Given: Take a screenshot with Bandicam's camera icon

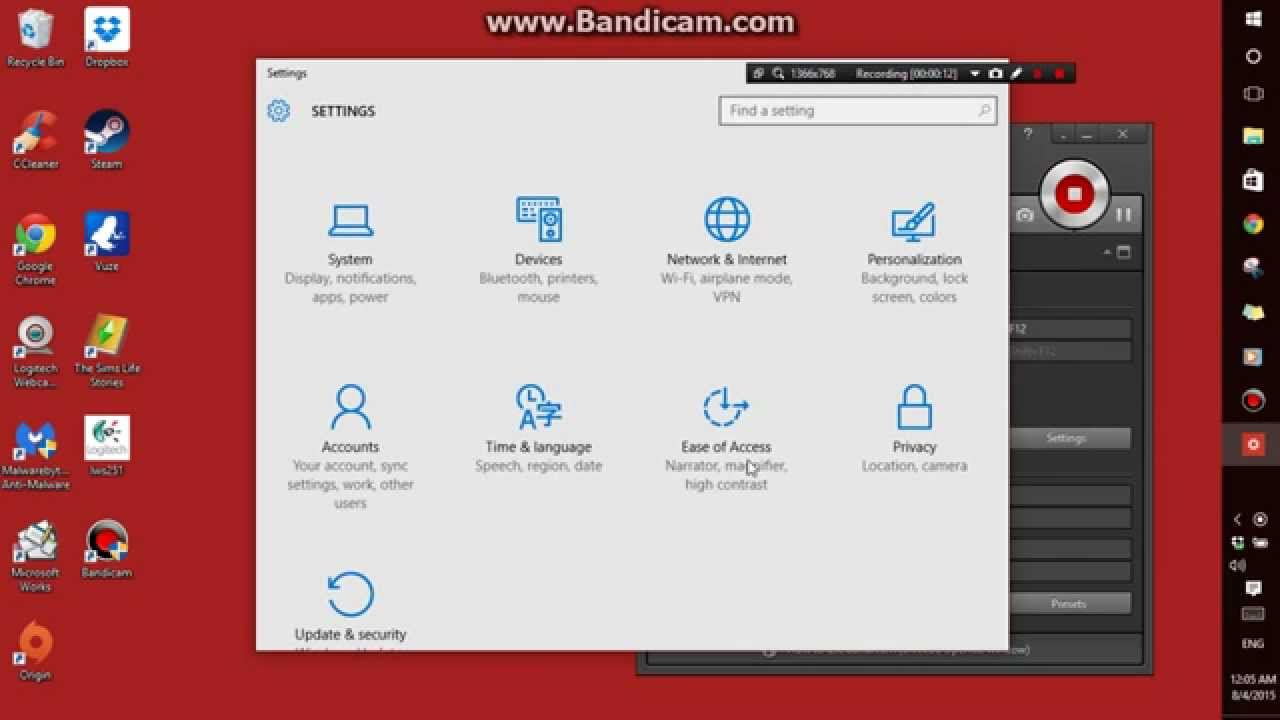Looking at the screenshot, I should (1024, 215).
